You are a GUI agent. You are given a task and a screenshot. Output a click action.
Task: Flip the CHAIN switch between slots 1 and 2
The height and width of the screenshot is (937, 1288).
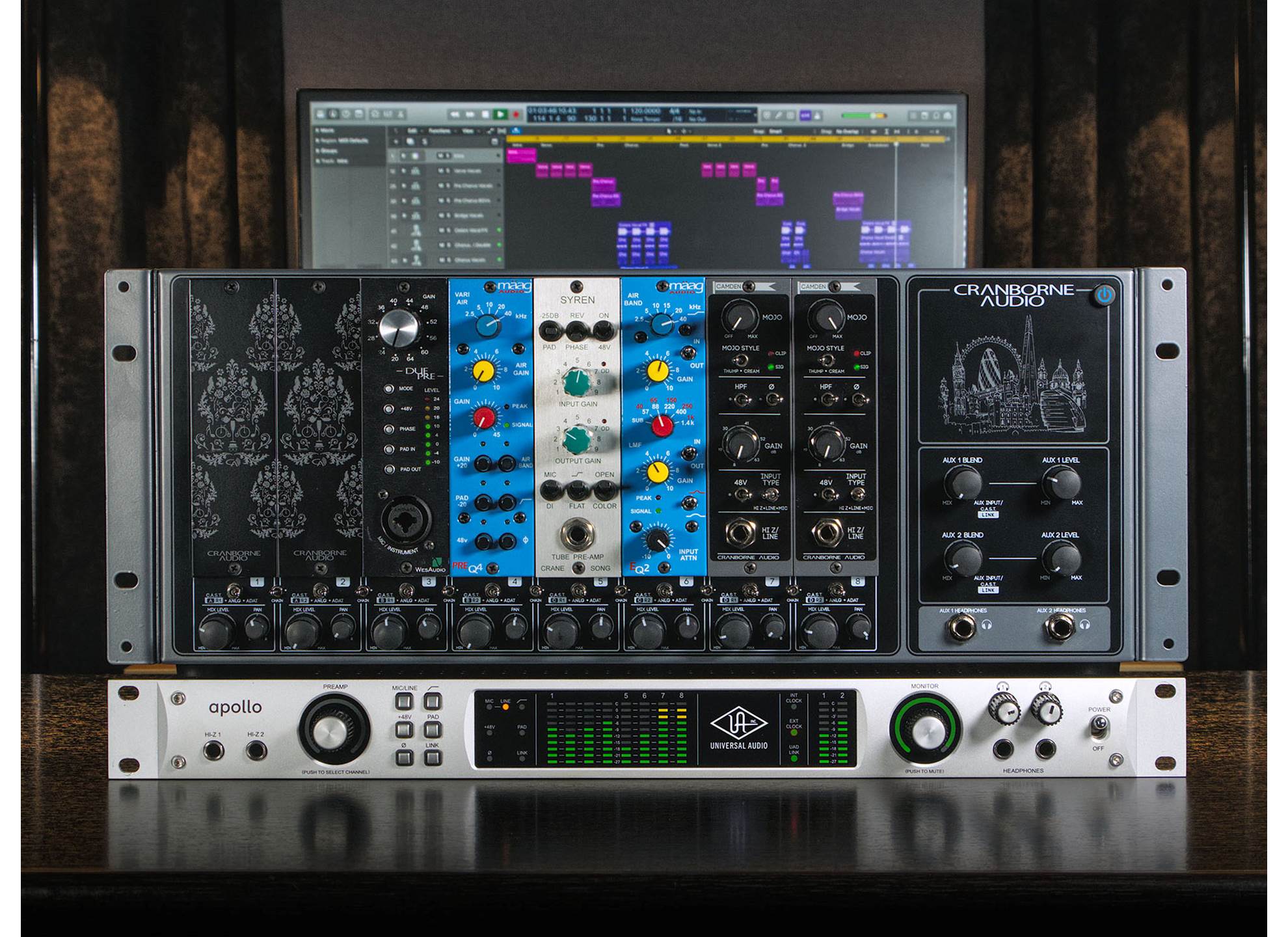tap(277, 591)
